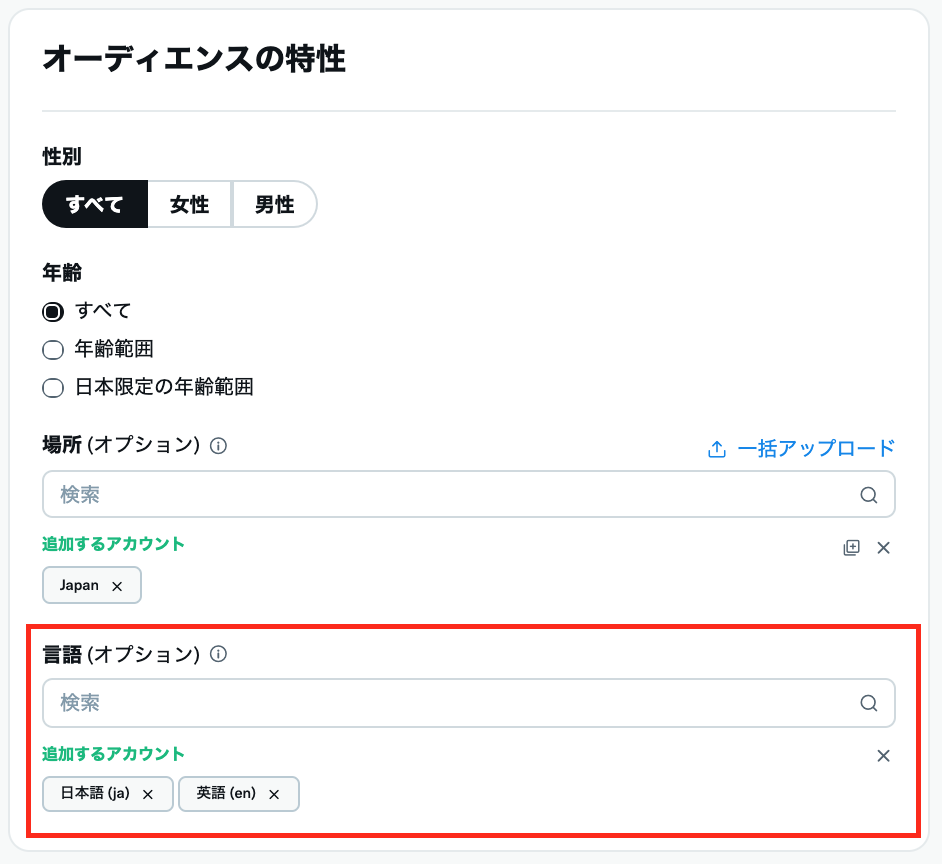Click the copy icon beside location accounts

pos(851,547)
